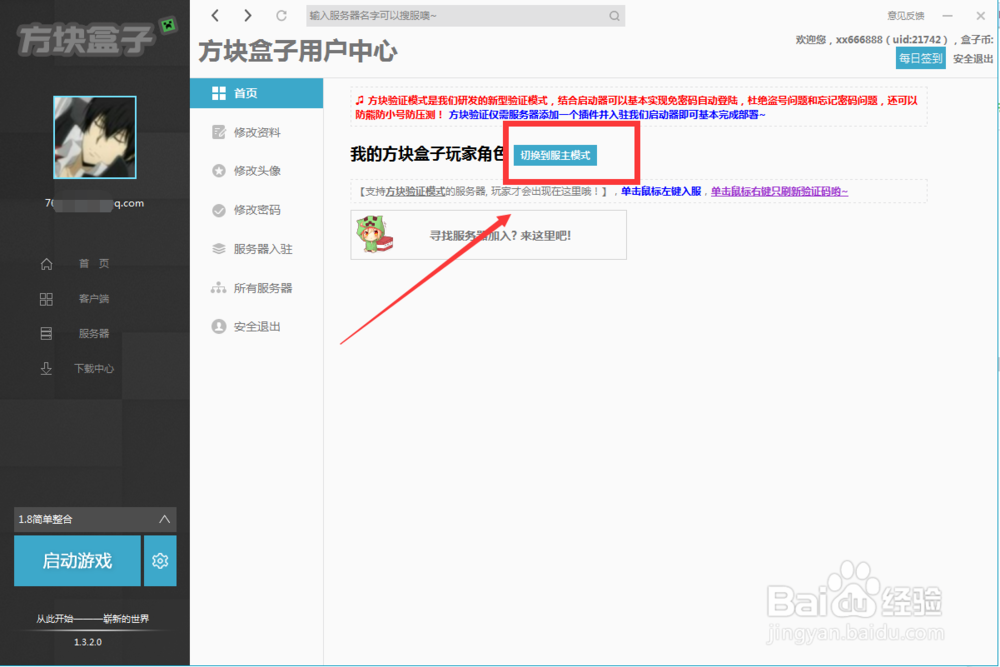
Task: Click the blue 方块验证仅需服务器添加 notice text
Action: click(x=607, y=115)
